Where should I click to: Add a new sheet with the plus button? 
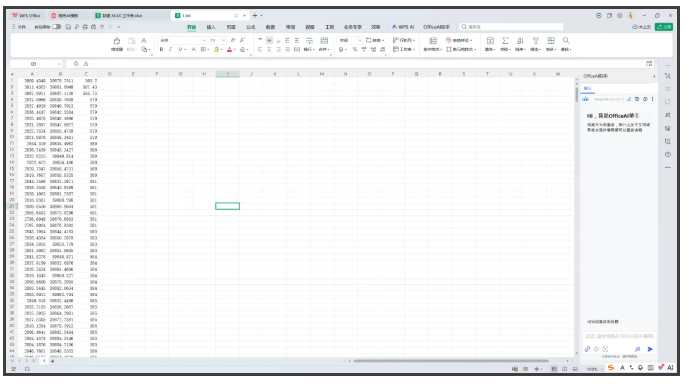pyautogui.click(x=52, y=361)
